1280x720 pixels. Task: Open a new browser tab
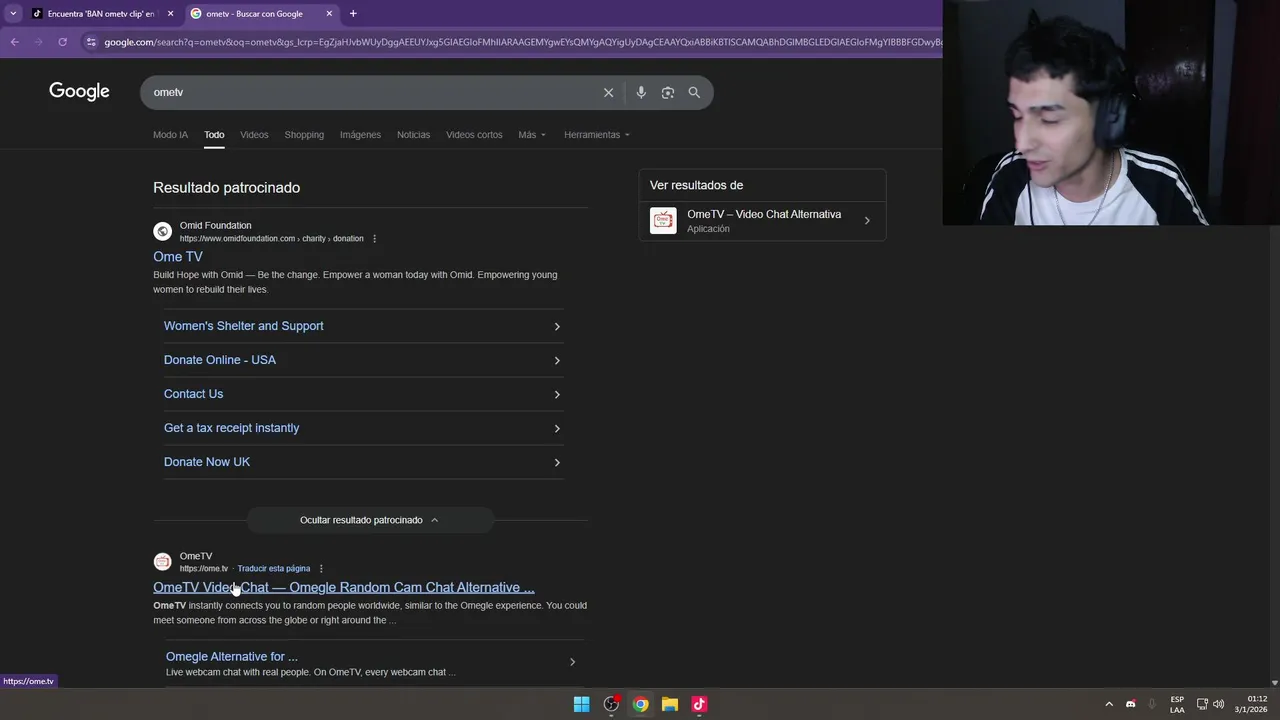point(353,14)
